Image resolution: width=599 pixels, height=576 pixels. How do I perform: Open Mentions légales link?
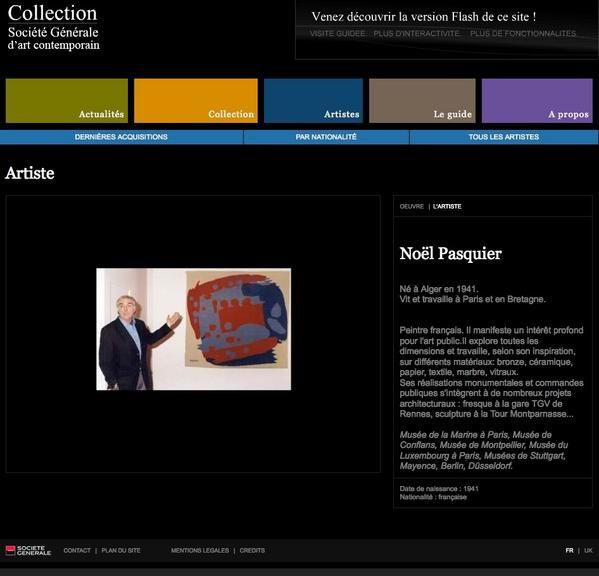point(200,550)
